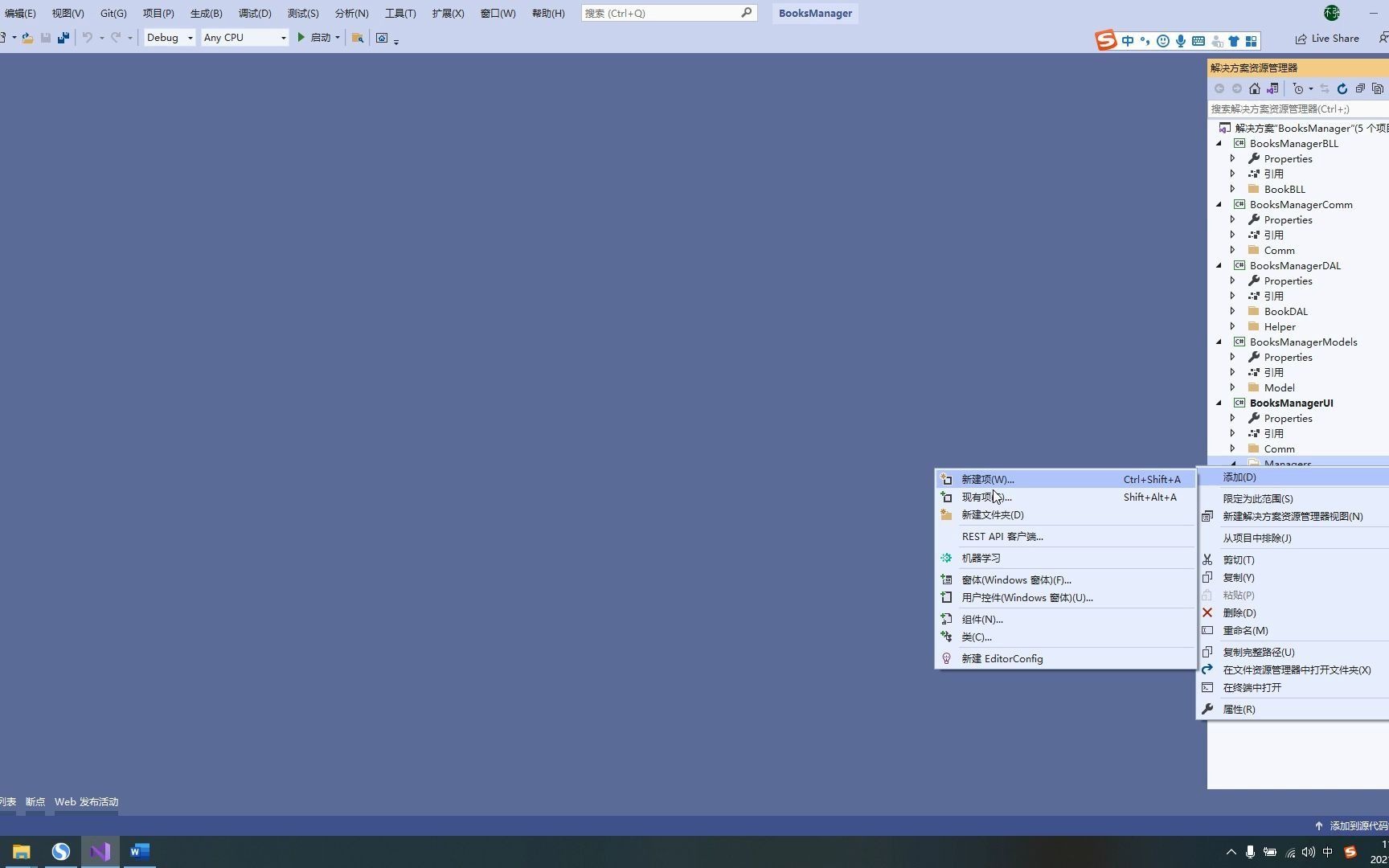Choose 新建文件夹(D) in submenu
The height and width of the screenshot is (868, 1389).
(x=1065, y=514)
